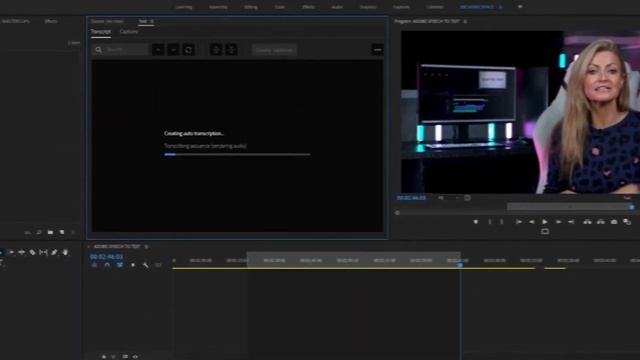Viewport: 640px width, 360px height.
Task: Click the Project panel Find icon
Action: (39, 232)
